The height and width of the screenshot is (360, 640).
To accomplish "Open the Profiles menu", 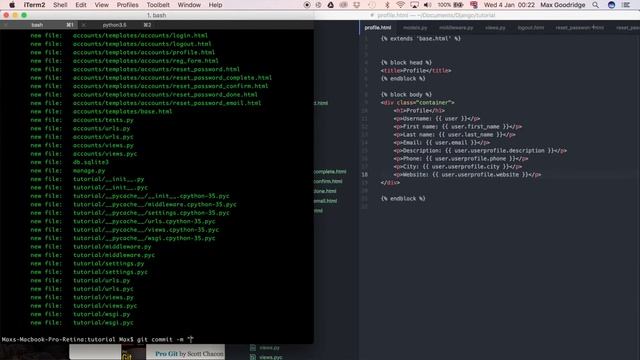I will [127, 5].
